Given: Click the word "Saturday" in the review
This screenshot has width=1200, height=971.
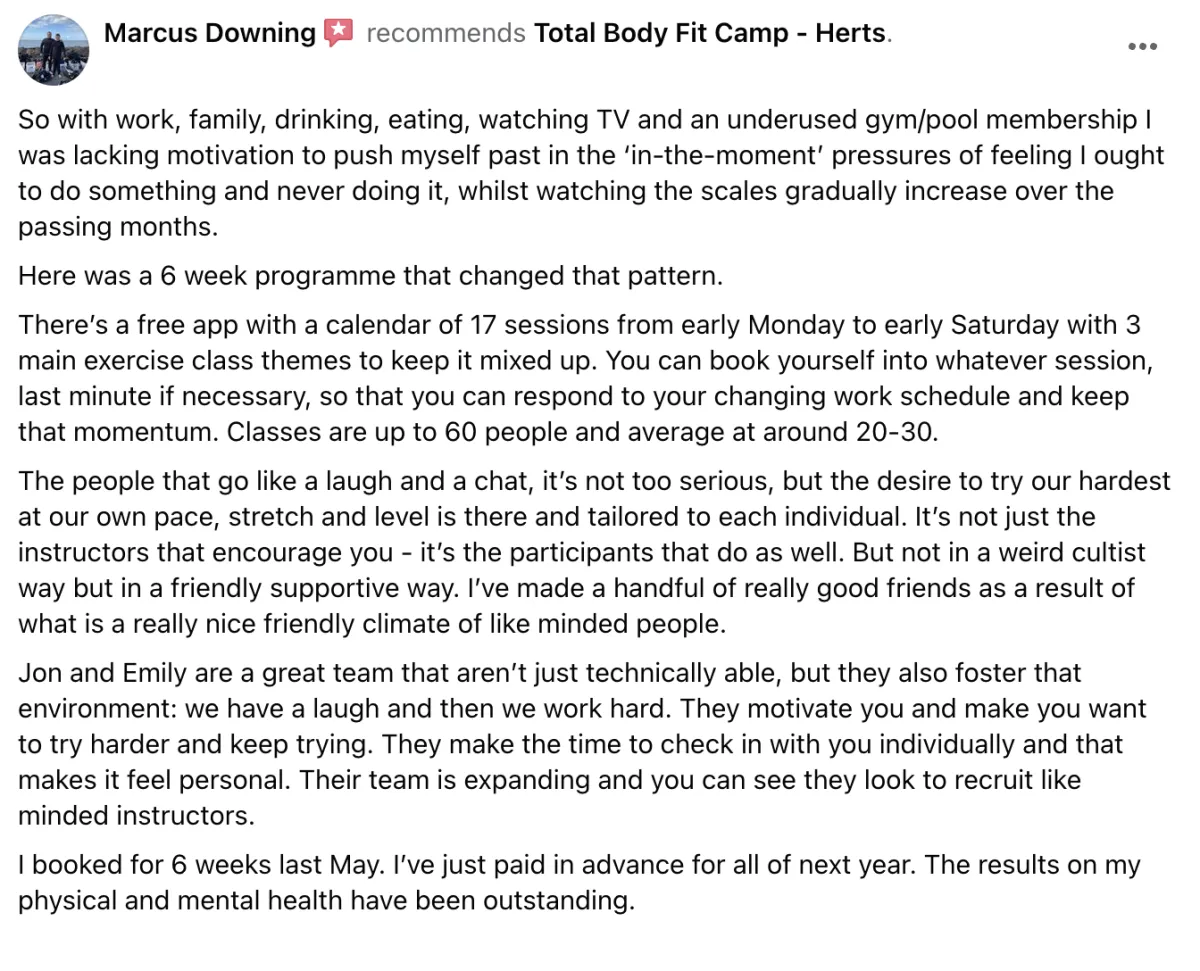Looking at the screenshot, I should pos(1011,326).
